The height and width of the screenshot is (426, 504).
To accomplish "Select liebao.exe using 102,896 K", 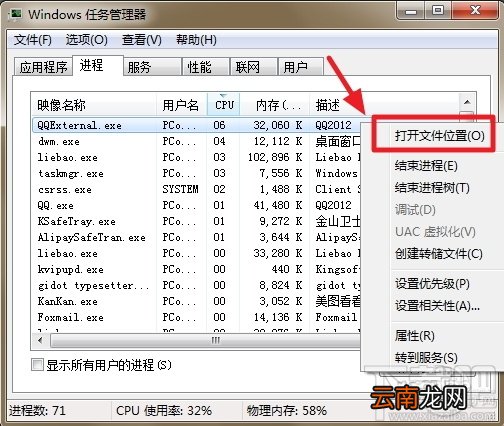I will click(197, 157).
